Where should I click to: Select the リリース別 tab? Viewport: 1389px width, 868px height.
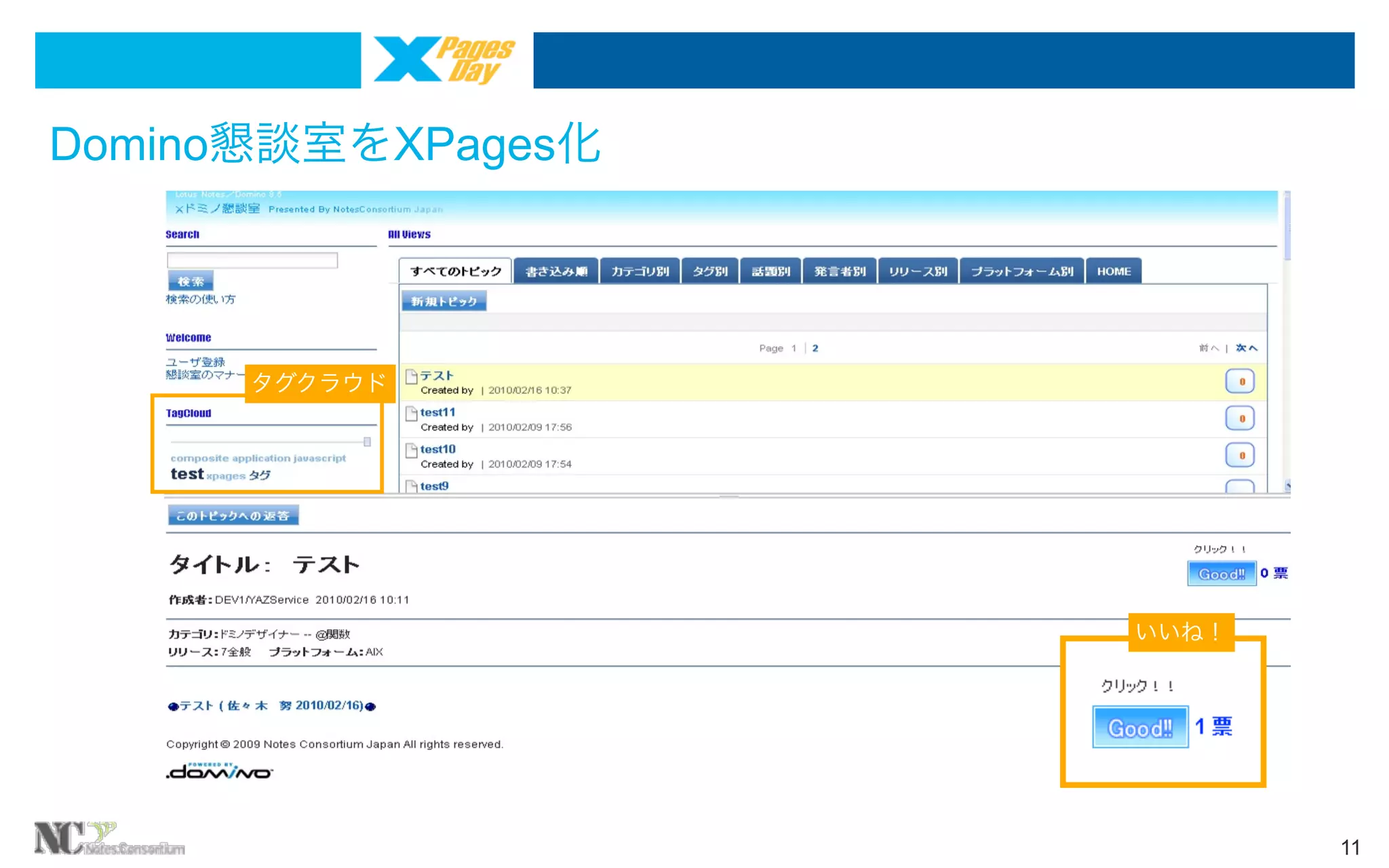(x=918, y=271)
